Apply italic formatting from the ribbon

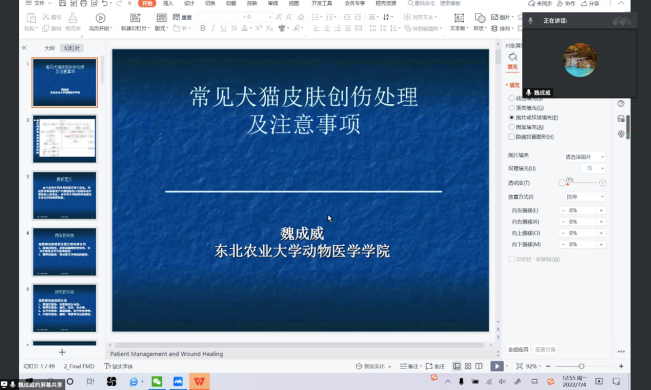(213, 28)
